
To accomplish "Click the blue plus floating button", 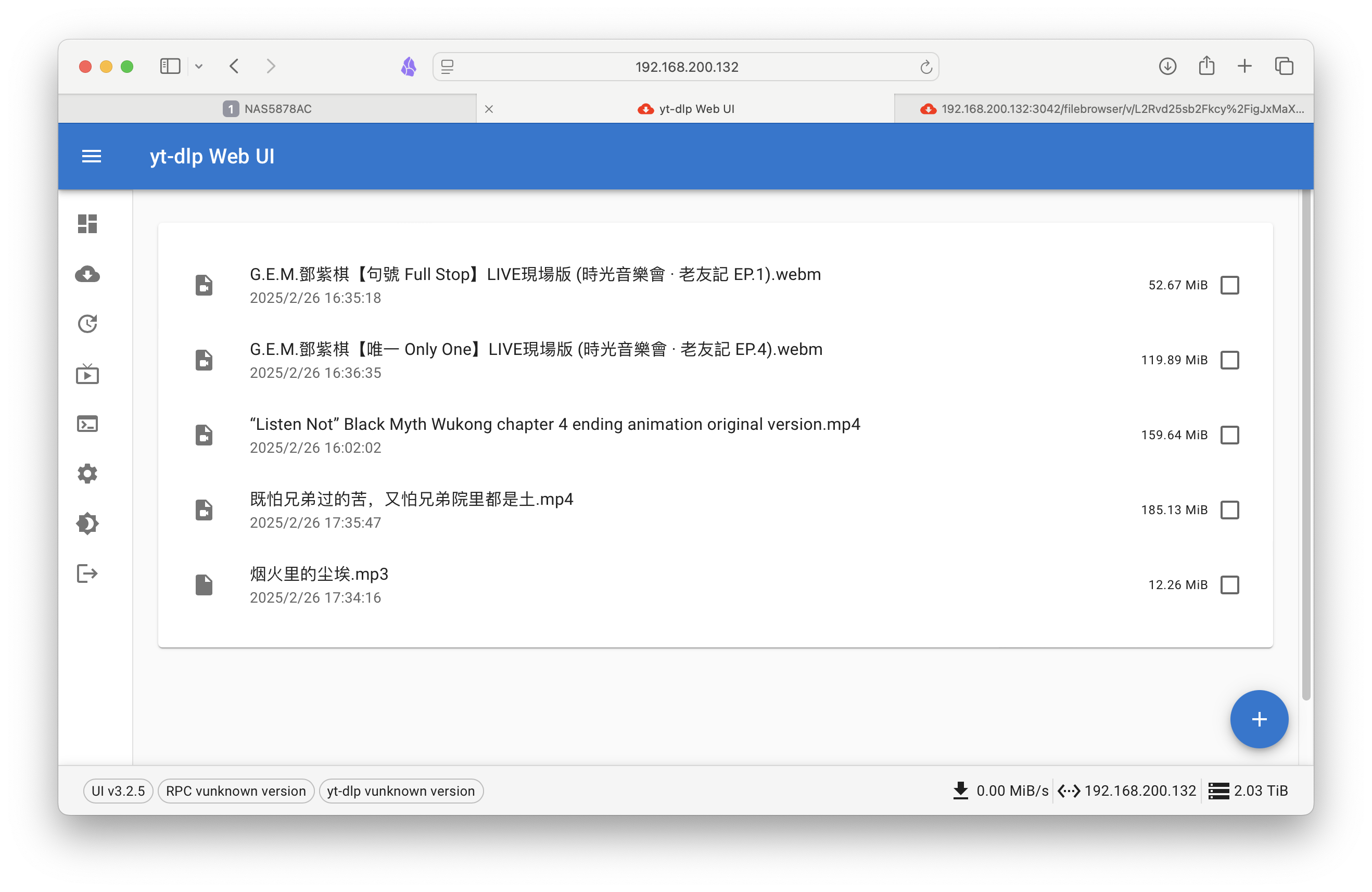I will 1260,719.
